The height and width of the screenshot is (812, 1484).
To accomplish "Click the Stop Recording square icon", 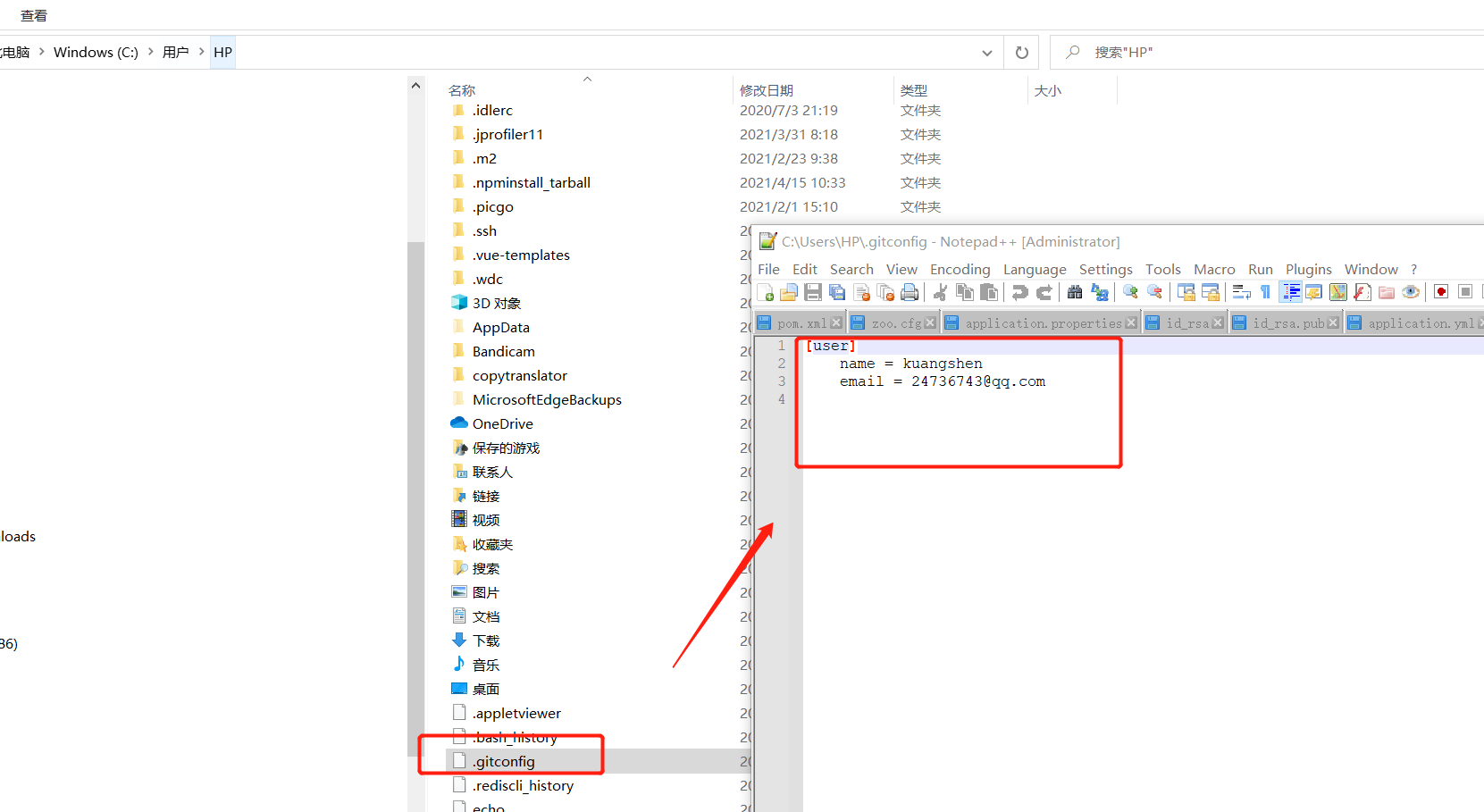I will [x=1465, y=292].
